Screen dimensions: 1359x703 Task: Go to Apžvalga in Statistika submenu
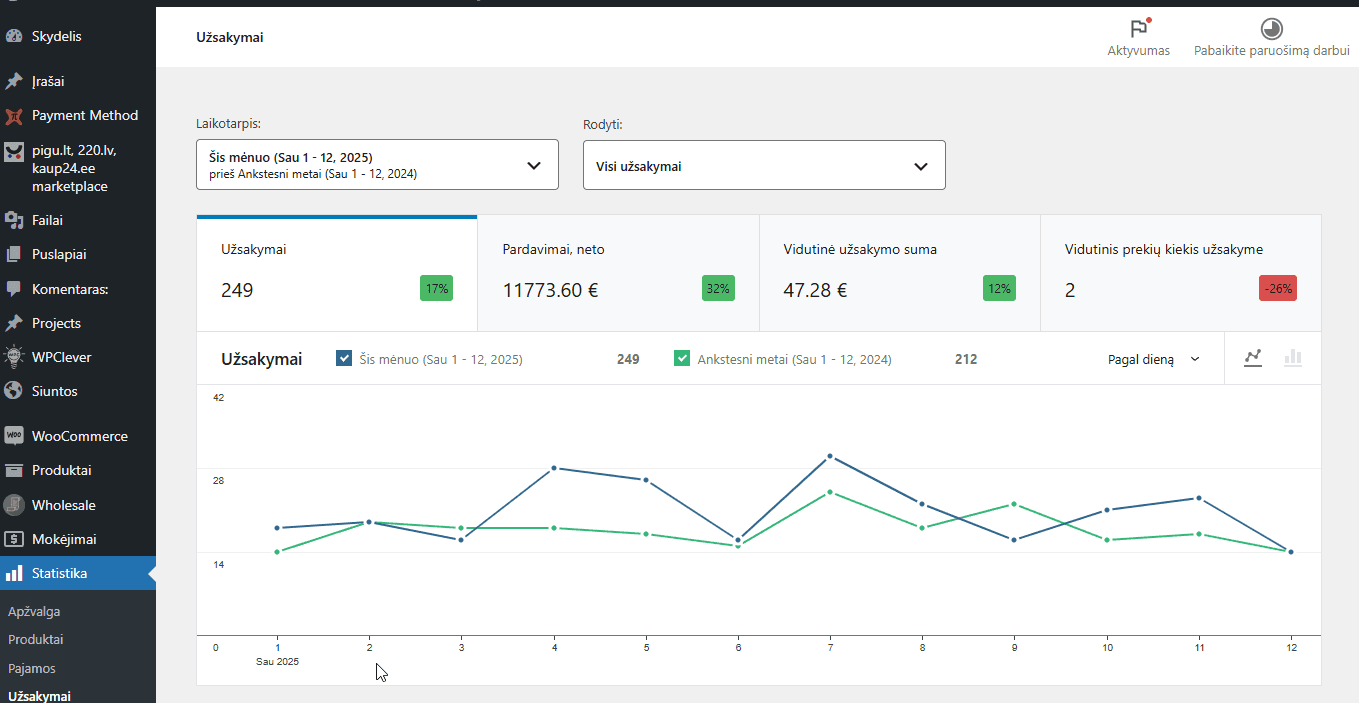(34, 611)
